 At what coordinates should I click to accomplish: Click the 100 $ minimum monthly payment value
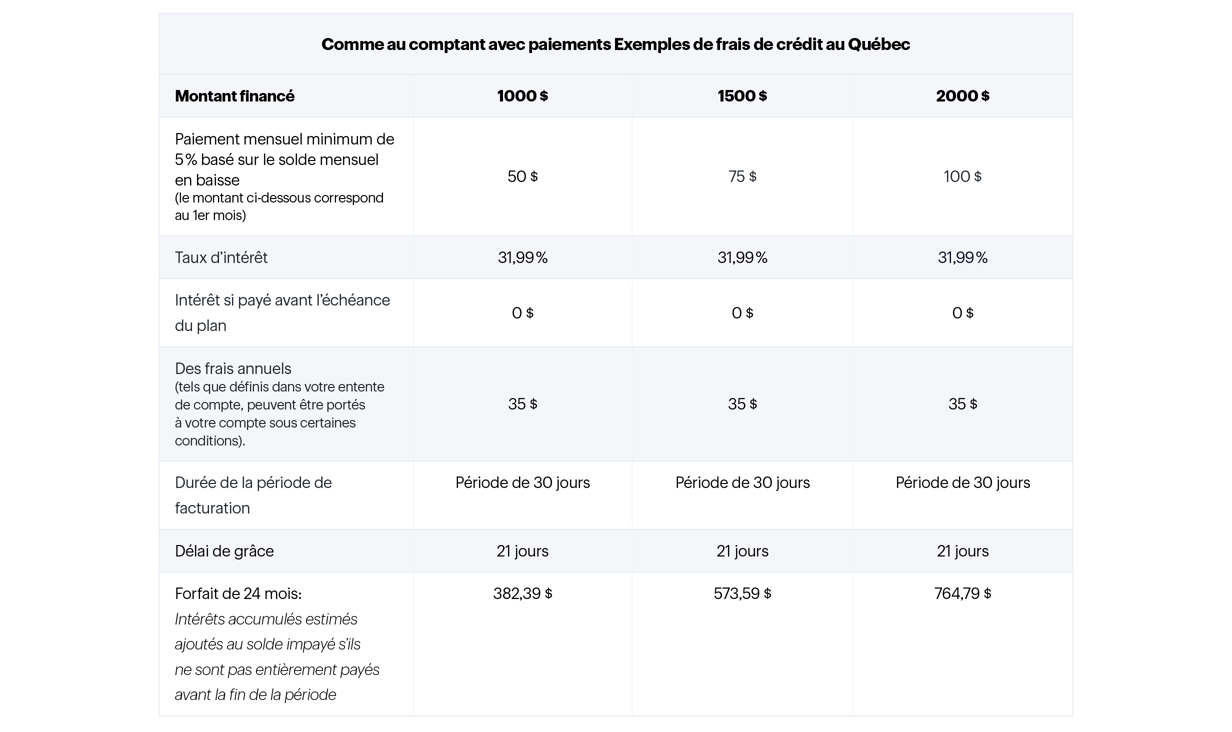point(962,177)
